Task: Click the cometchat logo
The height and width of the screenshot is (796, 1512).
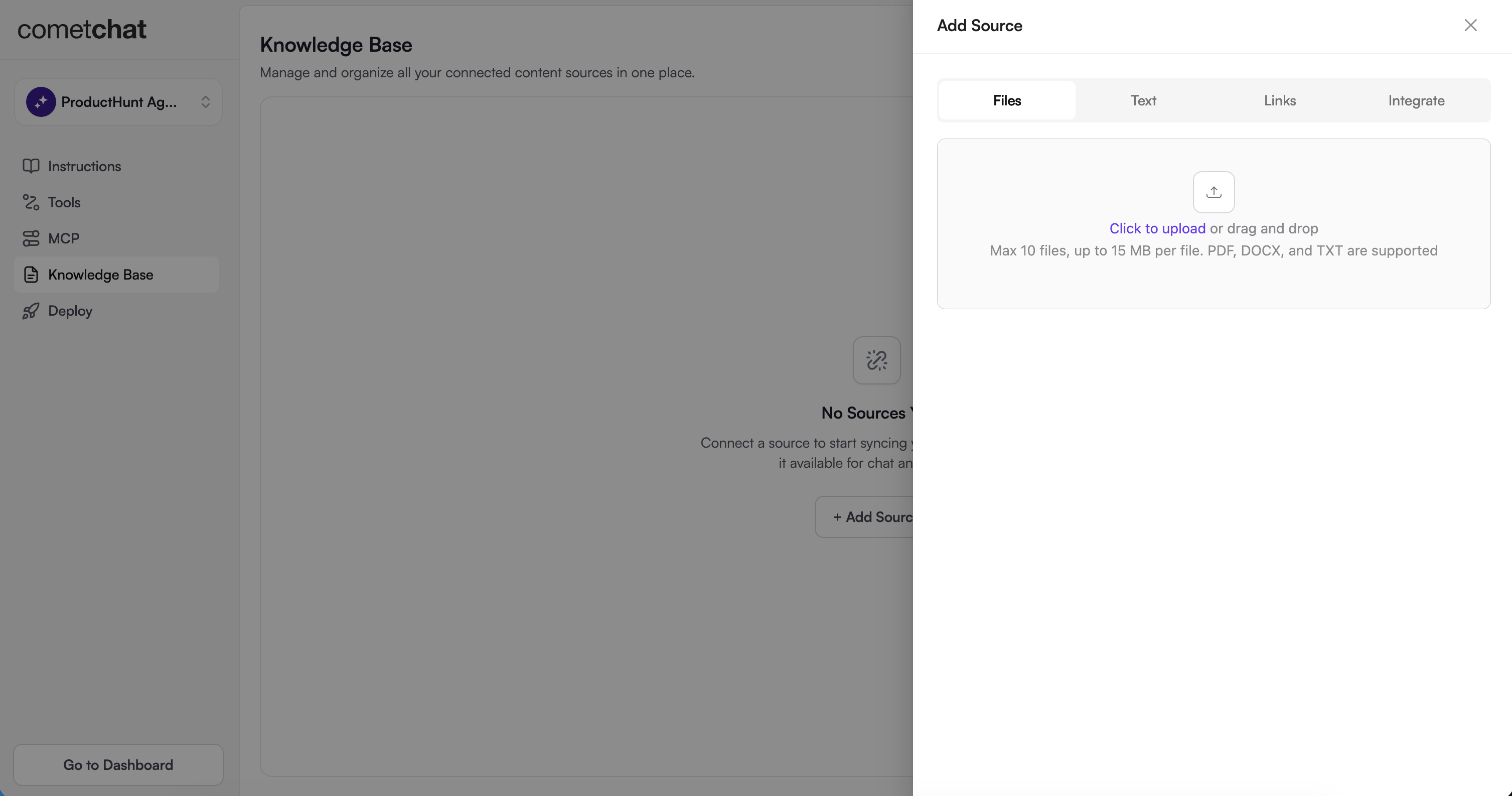Action: click(x=82, y=29)
